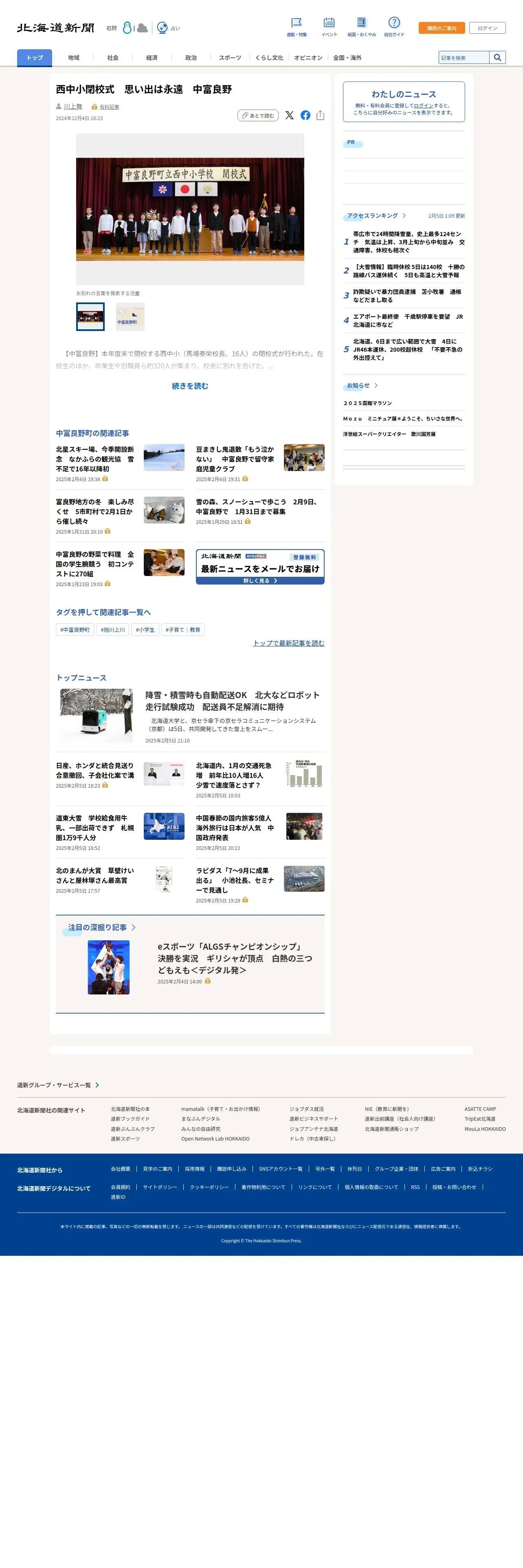Open ２０２５函館マラソン notice

(368, 403)
